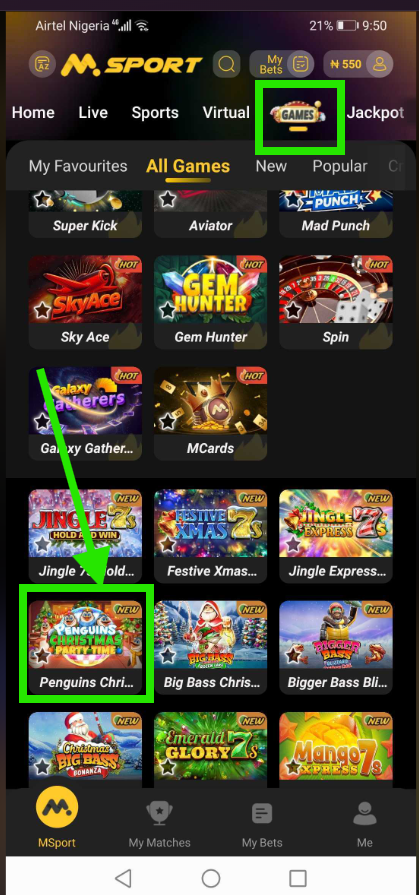Toggle favourite star on Gem Hunter

[x=168, y=311]
